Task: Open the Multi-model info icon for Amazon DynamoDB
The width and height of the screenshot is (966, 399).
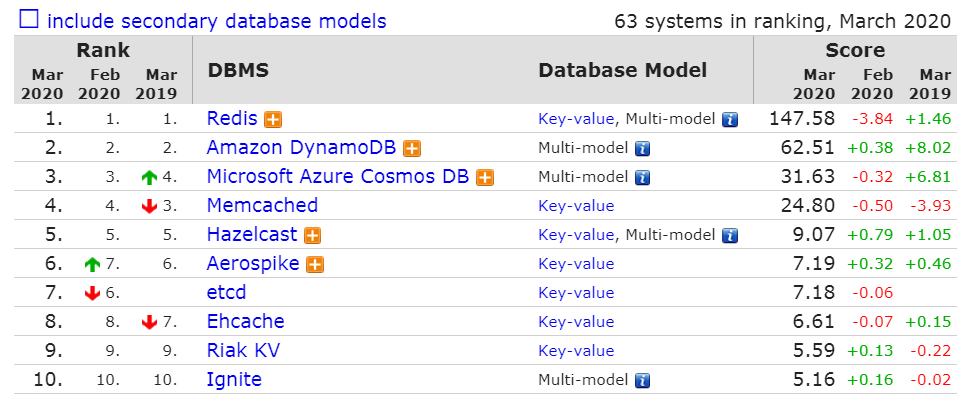Action: 643,148
